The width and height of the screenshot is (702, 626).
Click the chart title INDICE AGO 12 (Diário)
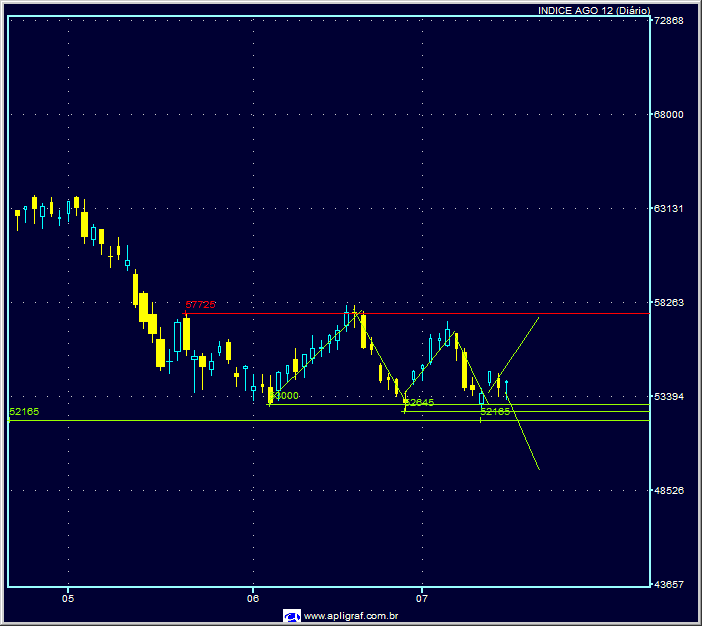point(594,10)
